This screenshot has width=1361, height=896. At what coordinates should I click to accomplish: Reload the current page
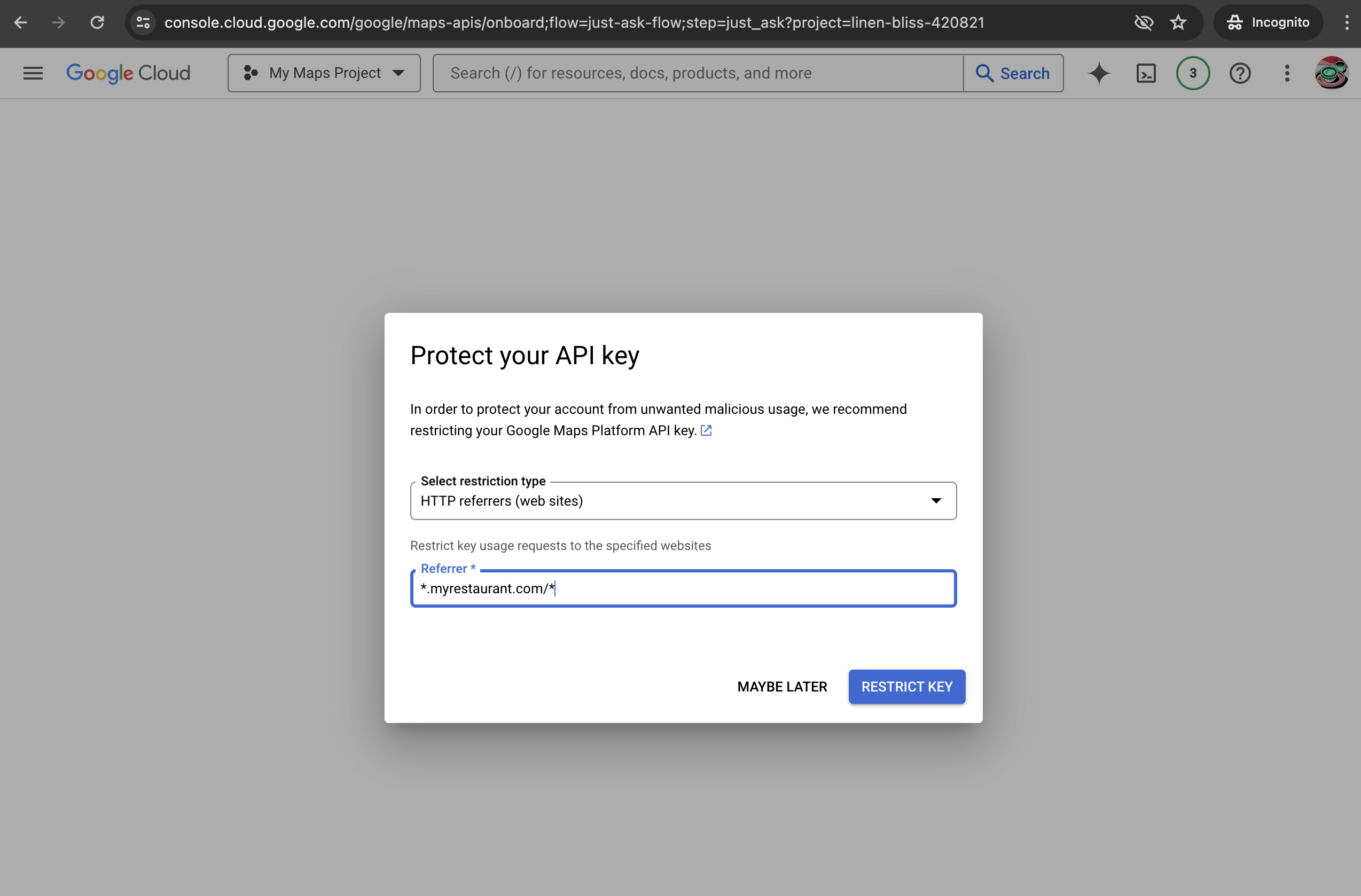(97, 22)
